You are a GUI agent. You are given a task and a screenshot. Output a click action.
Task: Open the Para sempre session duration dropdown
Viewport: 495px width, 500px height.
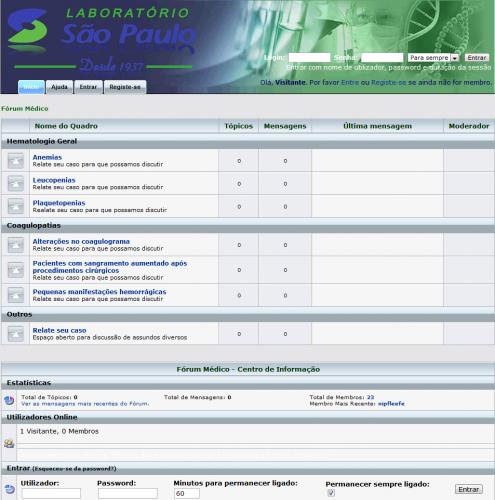(433, 58)
